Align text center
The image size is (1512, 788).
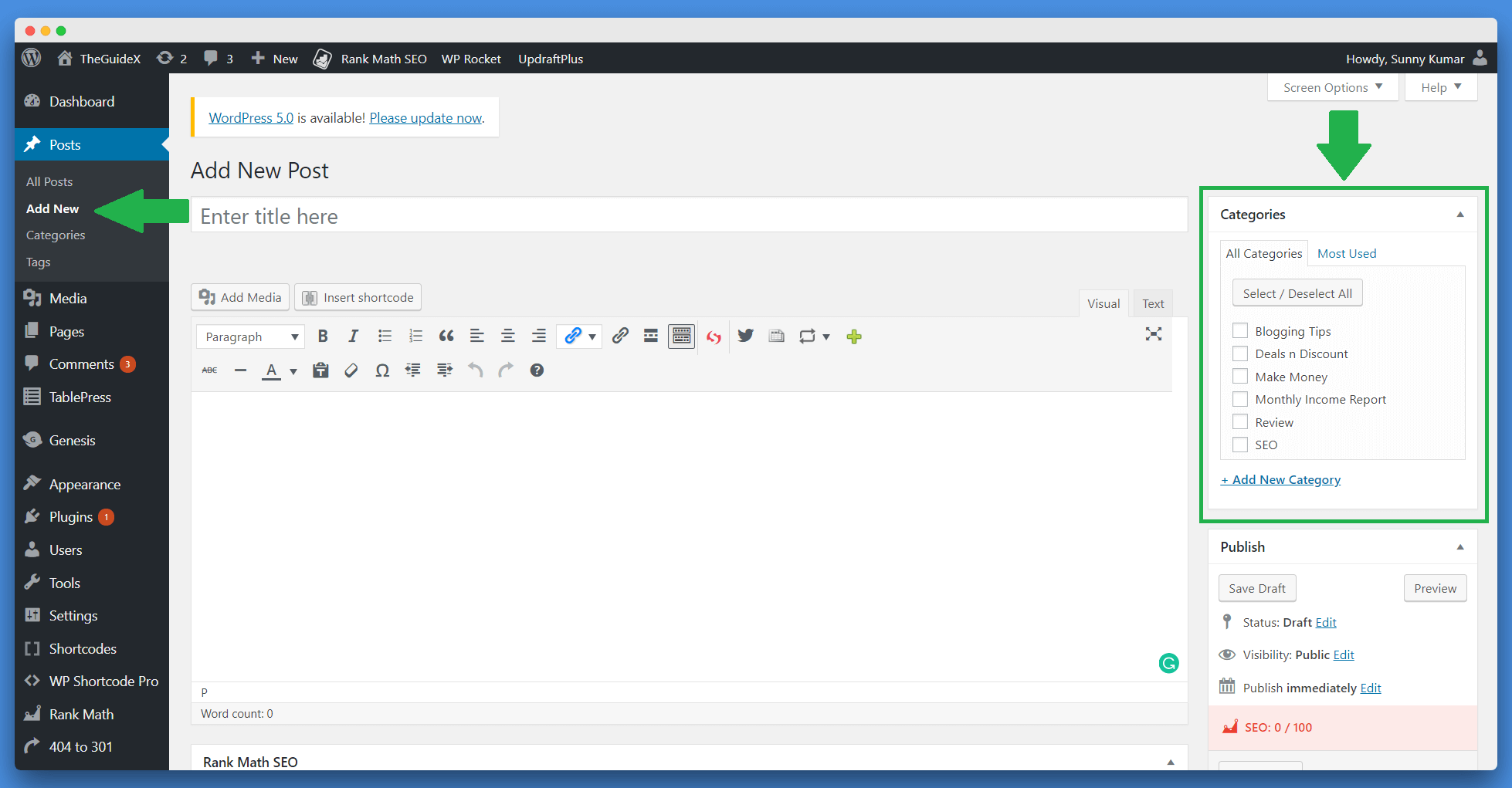508,337
